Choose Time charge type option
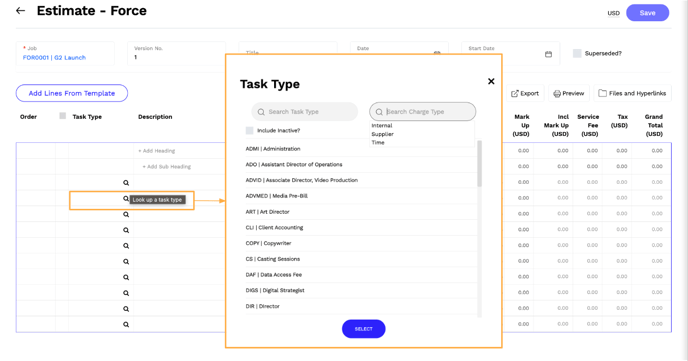688x361 pixels. coord(378,143)
